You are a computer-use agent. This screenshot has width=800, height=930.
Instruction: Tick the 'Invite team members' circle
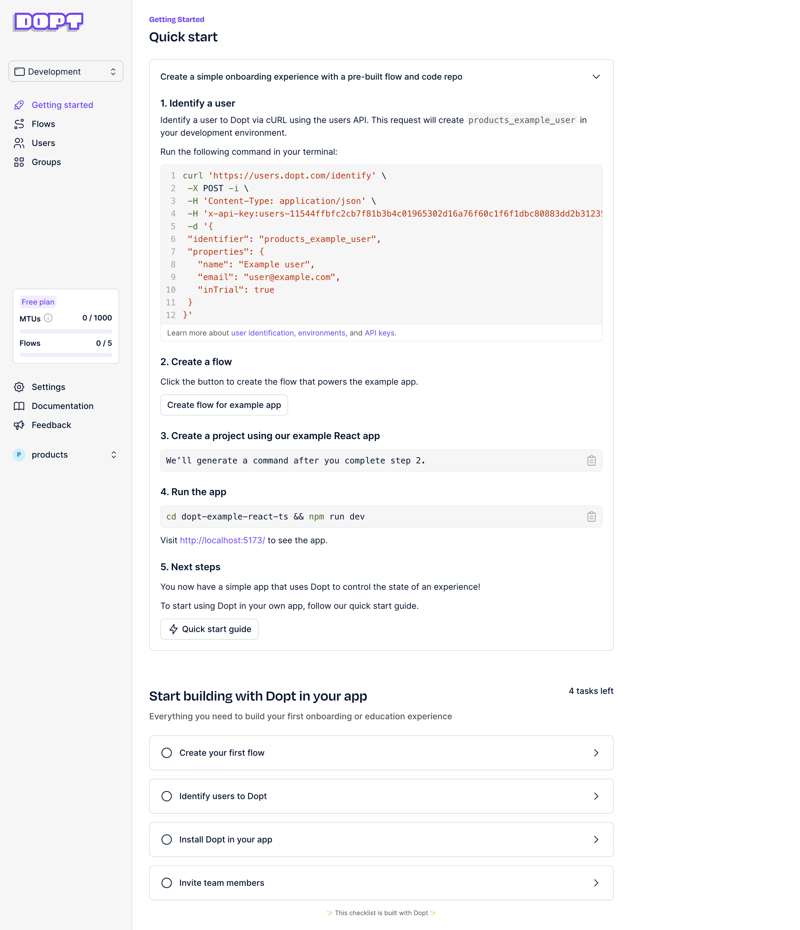coord(166,883)
